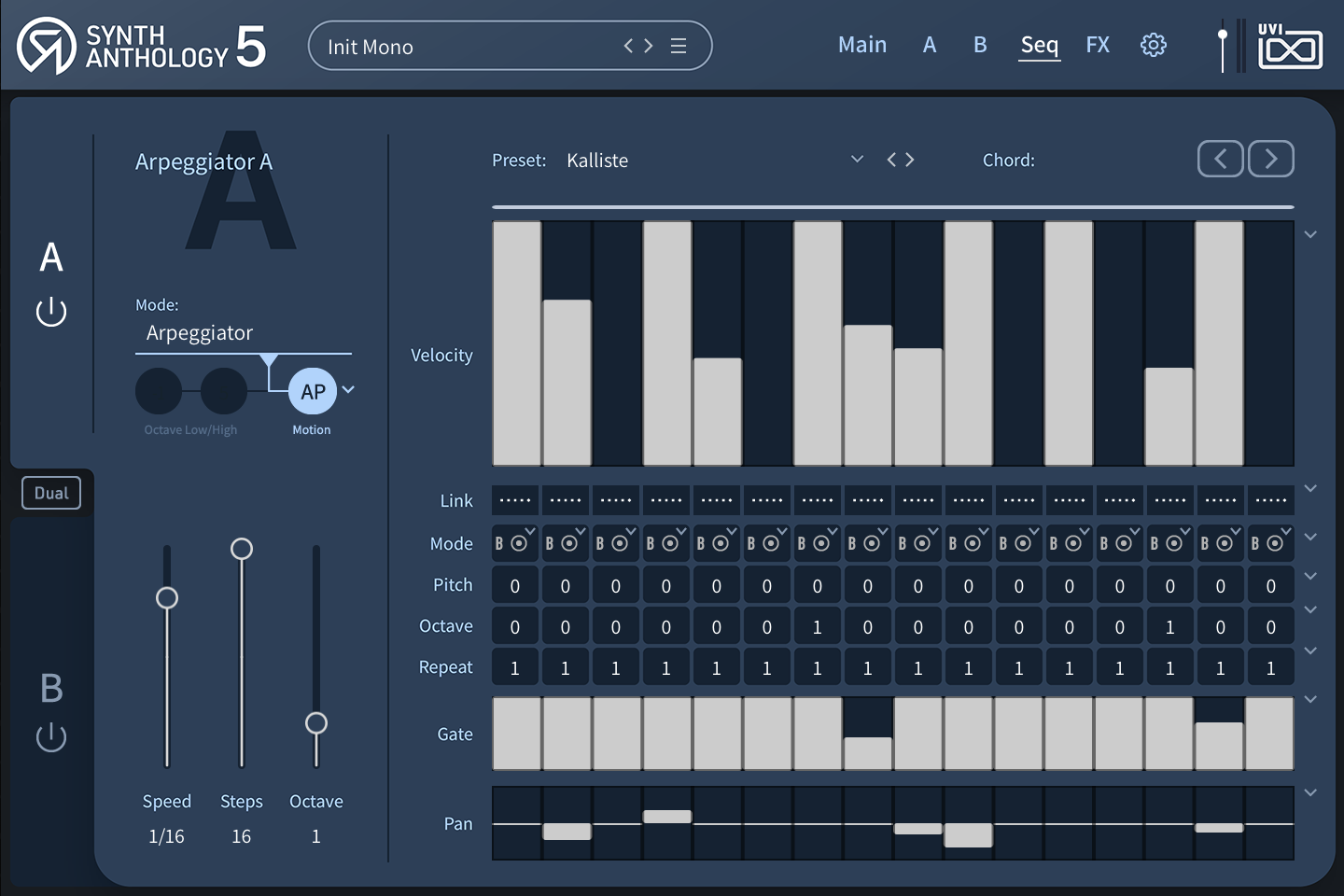
Task: Shift the chord pattern right
Action: 1271,159
